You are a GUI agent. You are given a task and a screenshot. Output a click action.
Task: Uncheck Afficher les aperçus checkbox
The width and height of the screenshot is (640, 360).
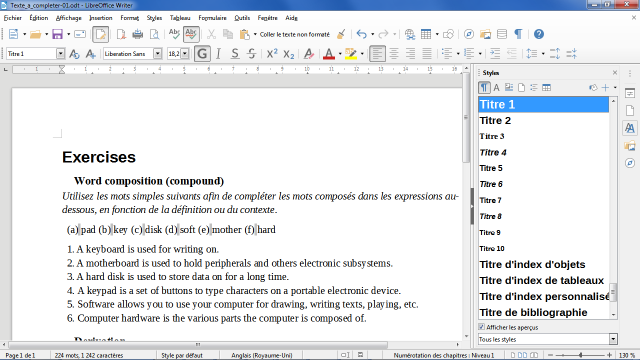pos(482,327)
